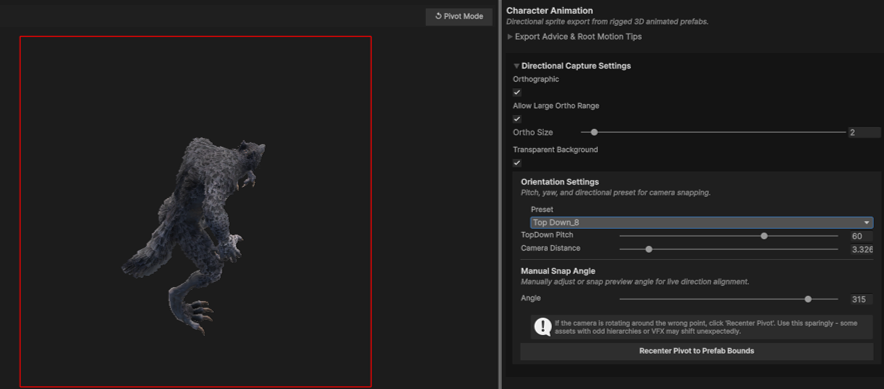Click the Angle value field showing 315
The image size is (884, 389).
click(861, 299)
